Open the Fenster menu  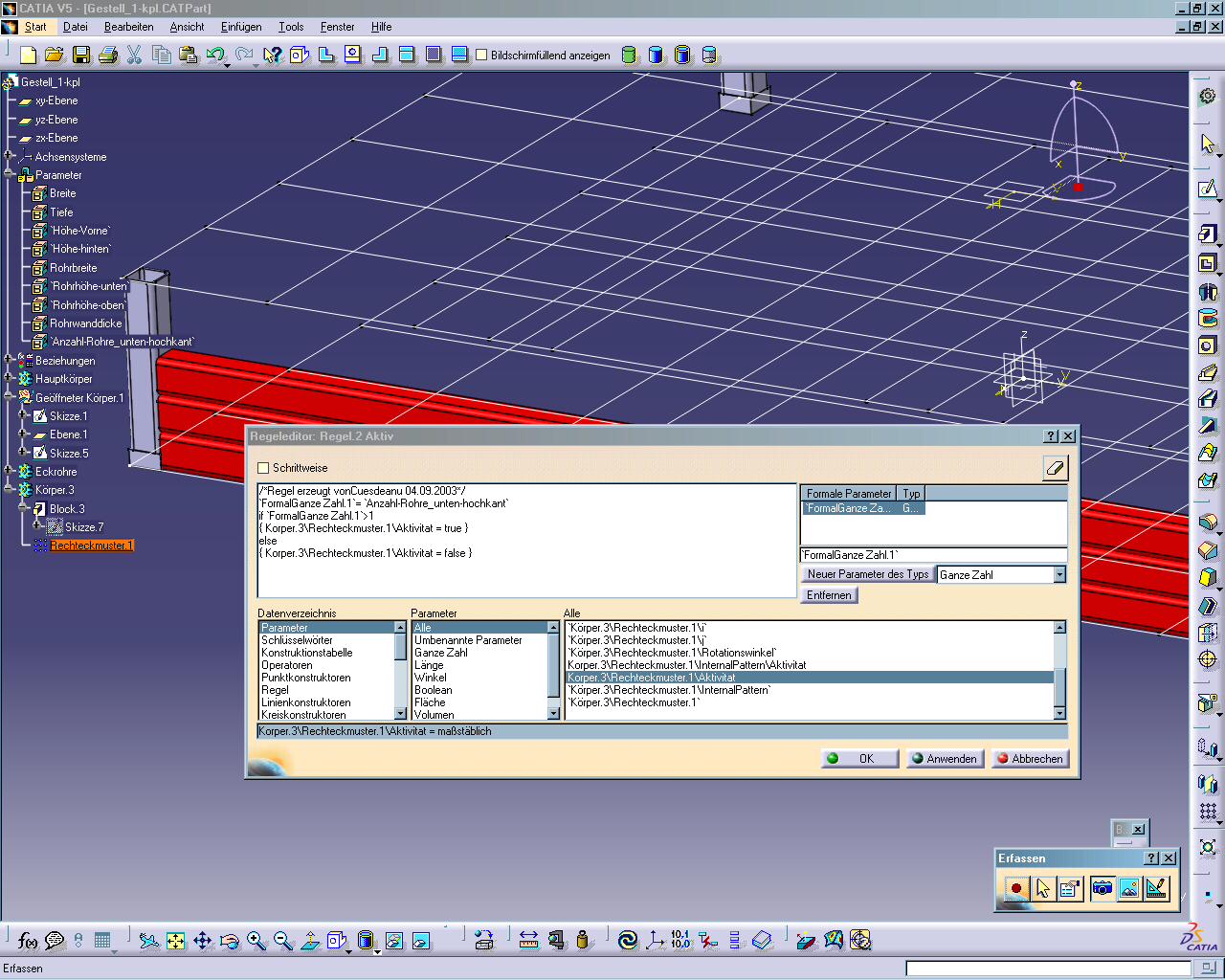[x=337, y=27]
